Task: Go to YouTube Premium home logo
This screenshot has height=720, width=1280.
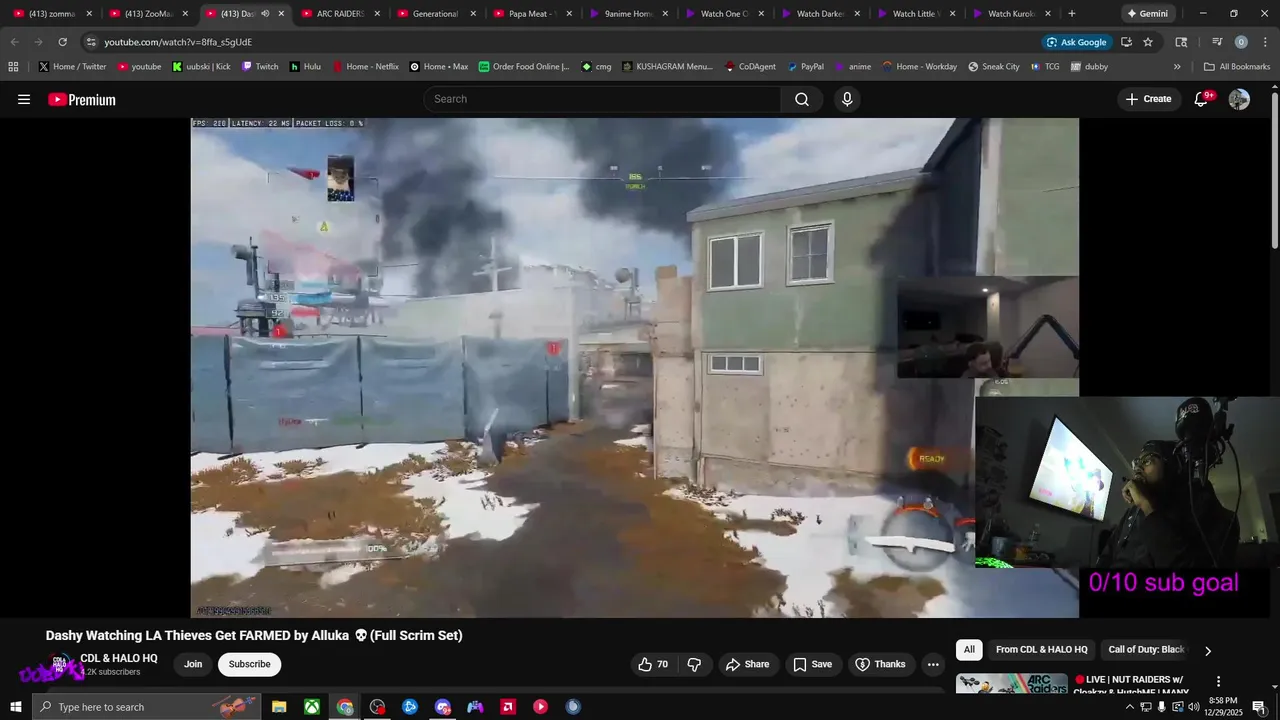Action: click(82, 99)
